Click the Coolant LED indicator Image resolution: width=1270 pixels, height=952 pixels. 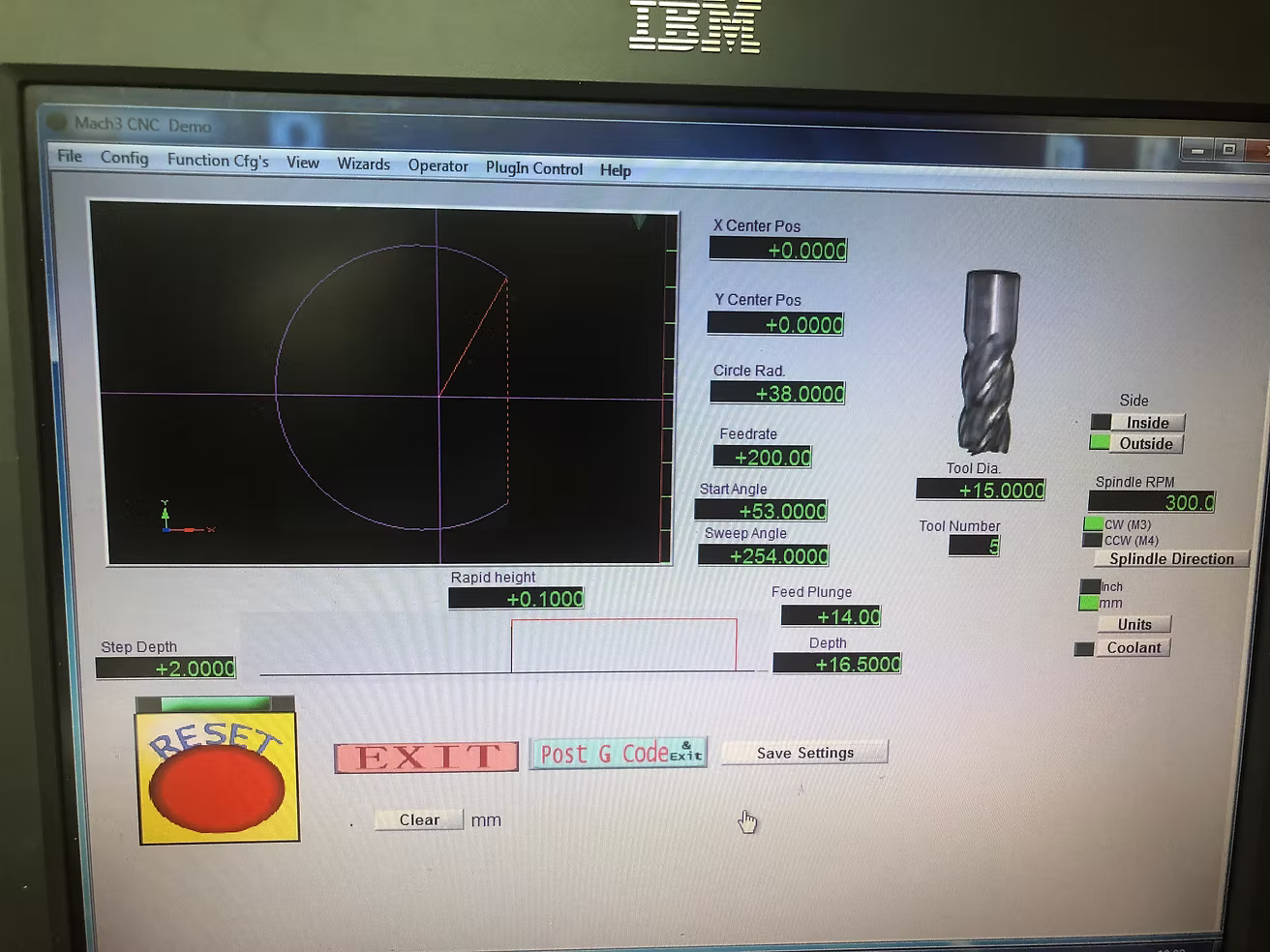[1084, 648]
